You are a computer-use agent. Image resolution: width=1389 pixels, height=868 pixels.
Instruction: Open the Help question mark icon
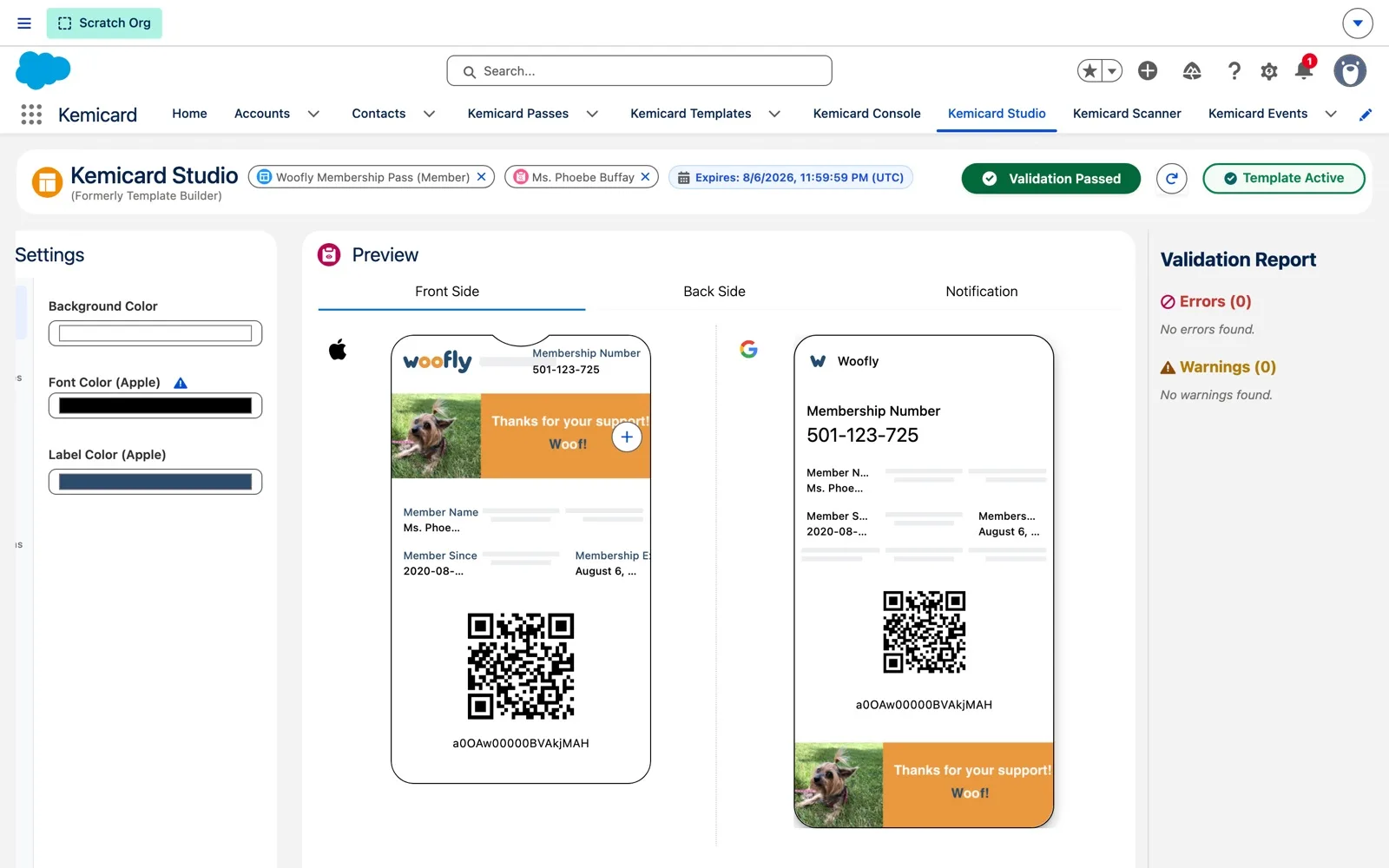1234,71
